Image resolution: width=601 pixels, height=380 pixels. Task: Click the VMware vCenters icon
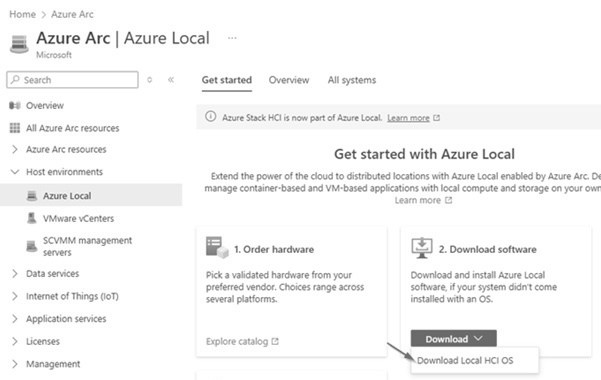[x=32, y=218]
